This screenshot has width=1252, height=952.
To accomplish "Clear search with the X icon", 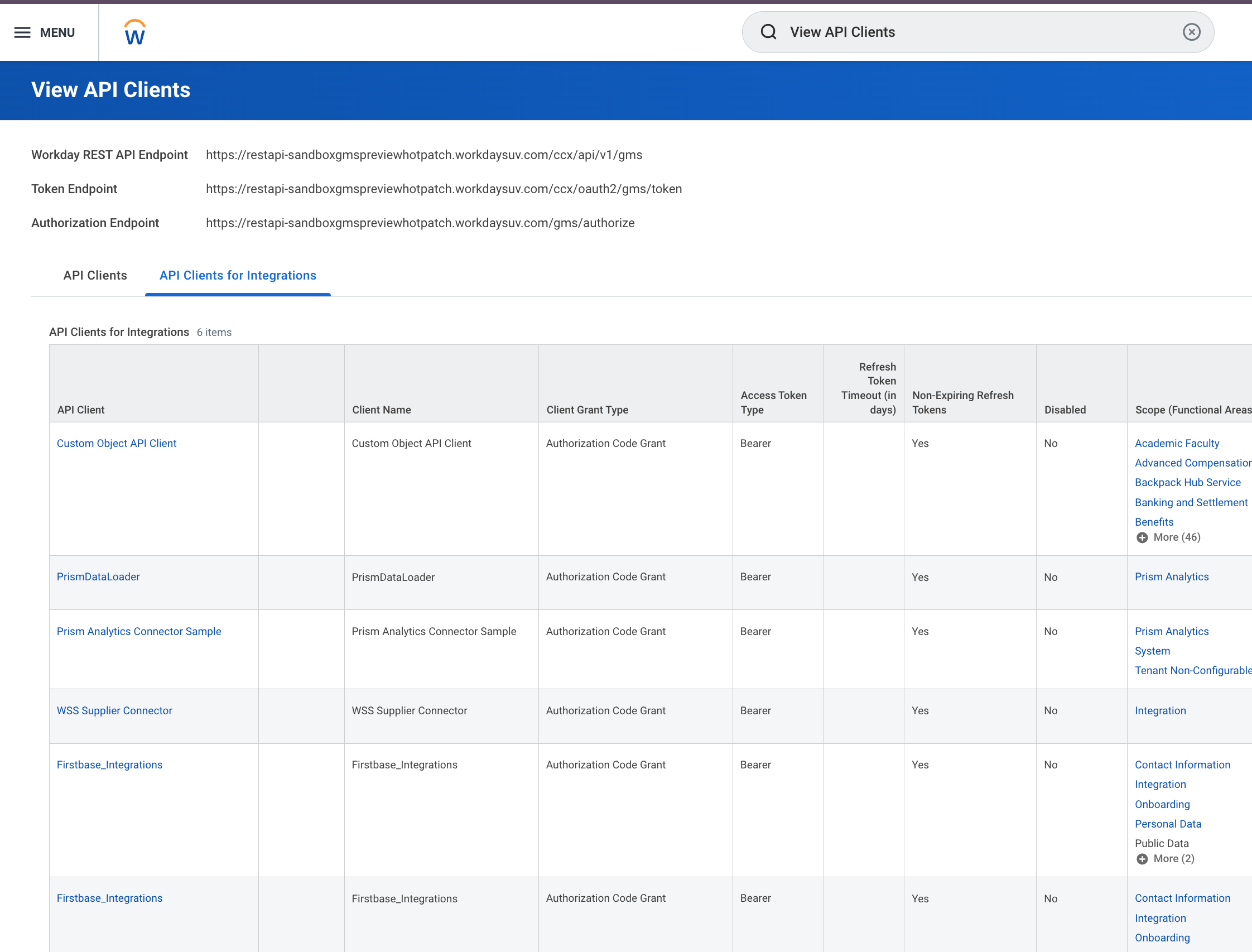I will (x=1191, y=32).
